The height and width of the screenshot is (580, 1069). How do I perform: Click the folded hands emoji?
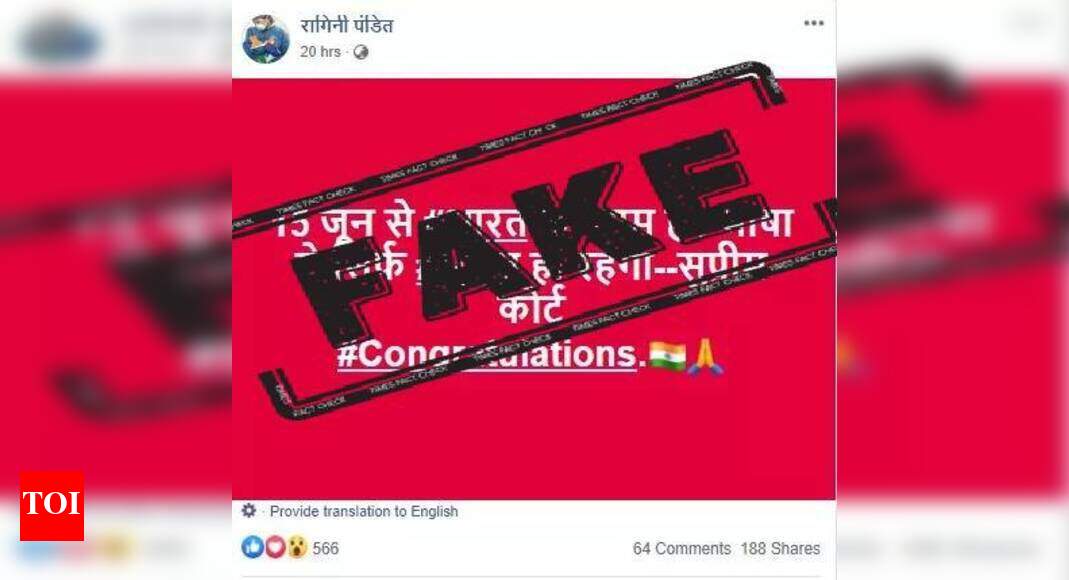(705, 356)
